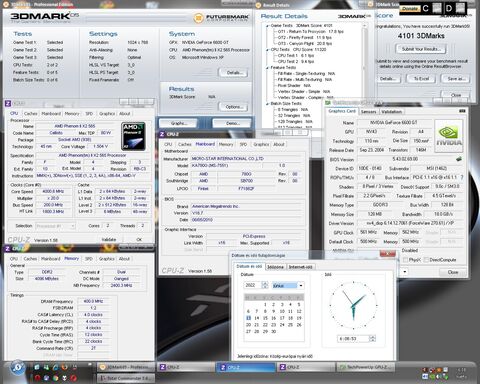Click Submit Your Results in the score window
The height and width of the screenshot is (384, 480).
421,49
